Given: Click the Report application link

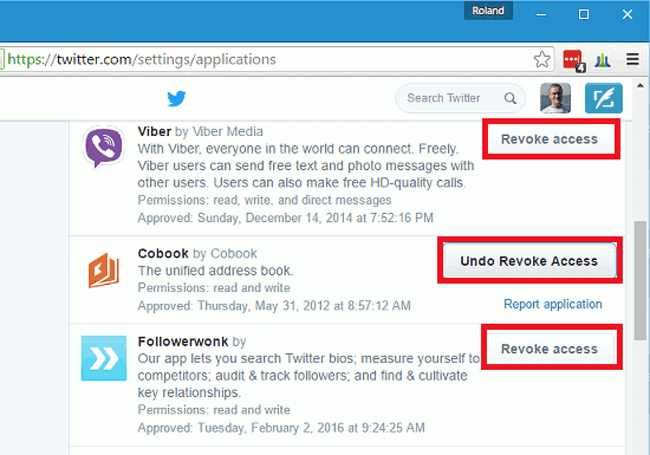Looking at the screenshot, I should click(x=552, y=304).
